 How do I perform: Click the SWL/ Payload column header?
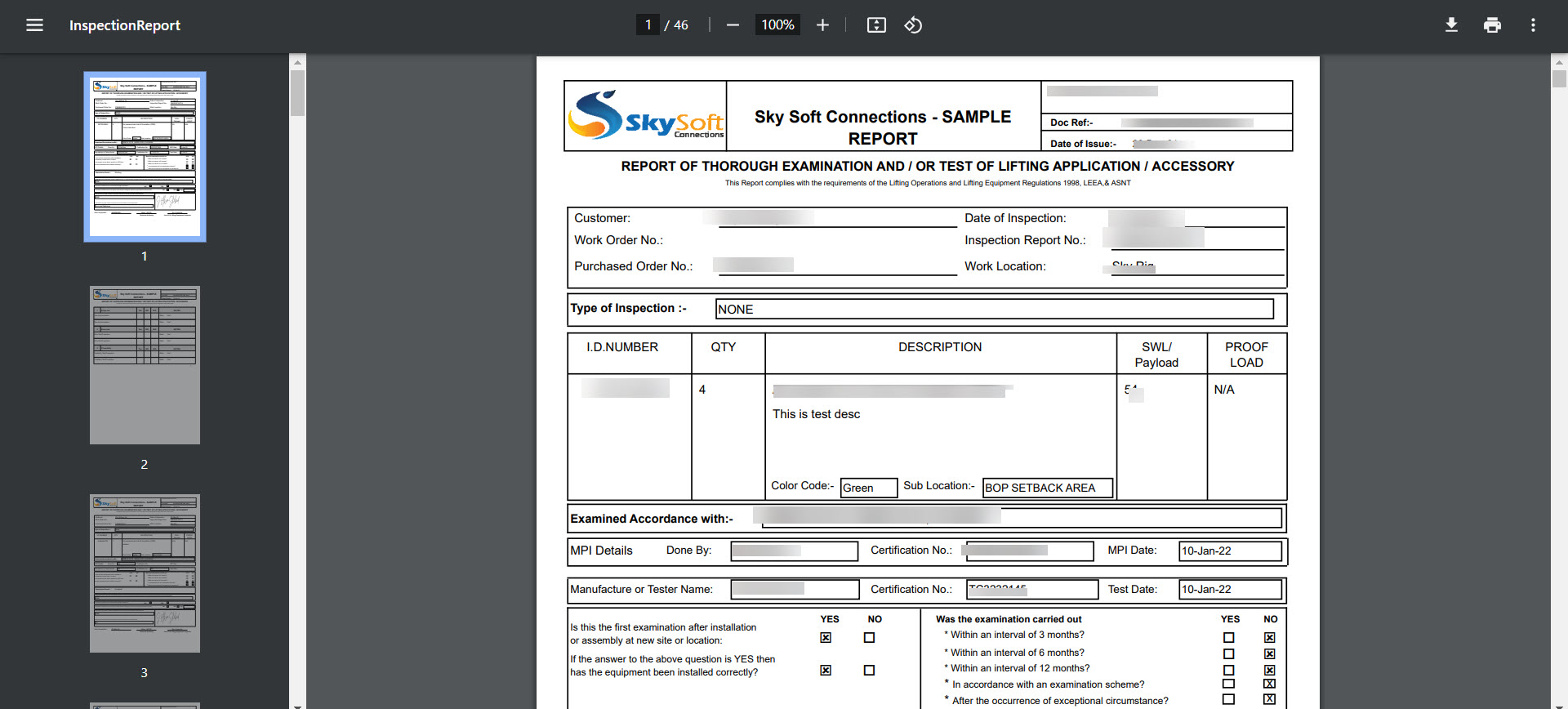coord(1156,354)
